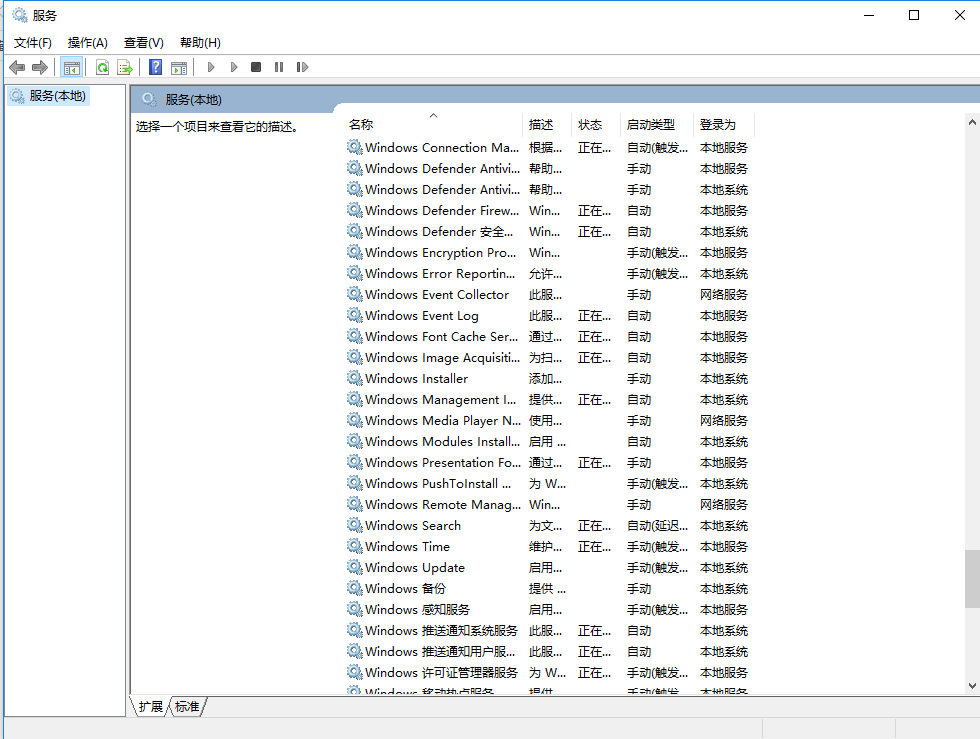Sort by the 状态 column header
The height and width of the screenshot is (739, 980).
click(596, 124)
